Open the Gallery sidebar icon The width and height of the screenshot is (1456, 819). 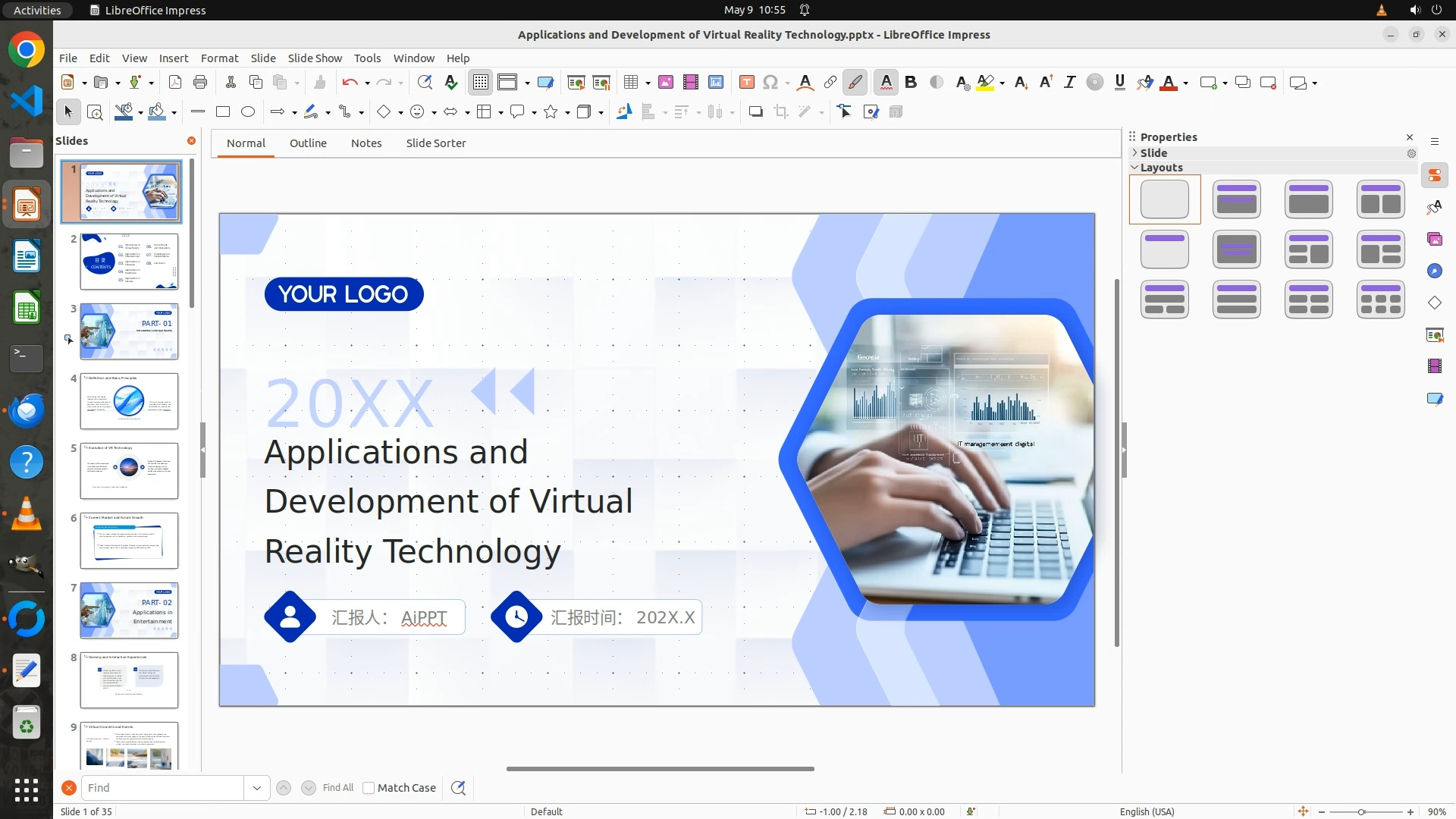[1434, 240]
